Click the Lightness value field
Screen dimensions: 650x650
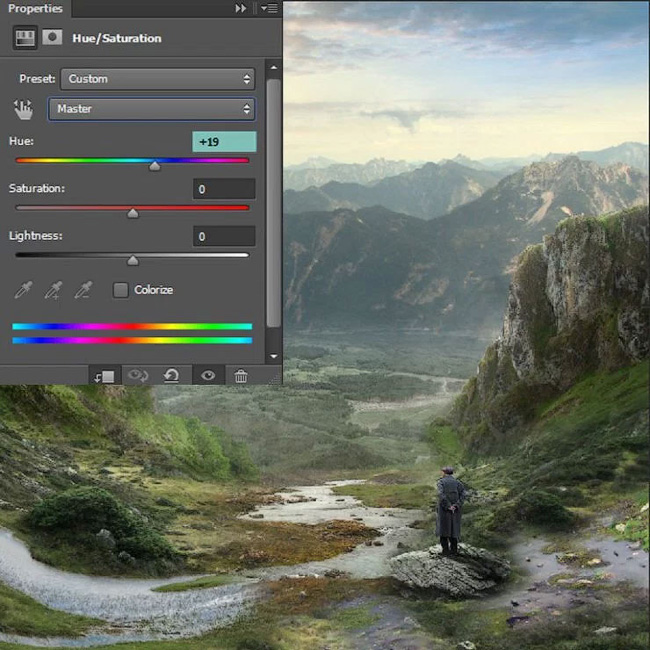pos(224,237)
